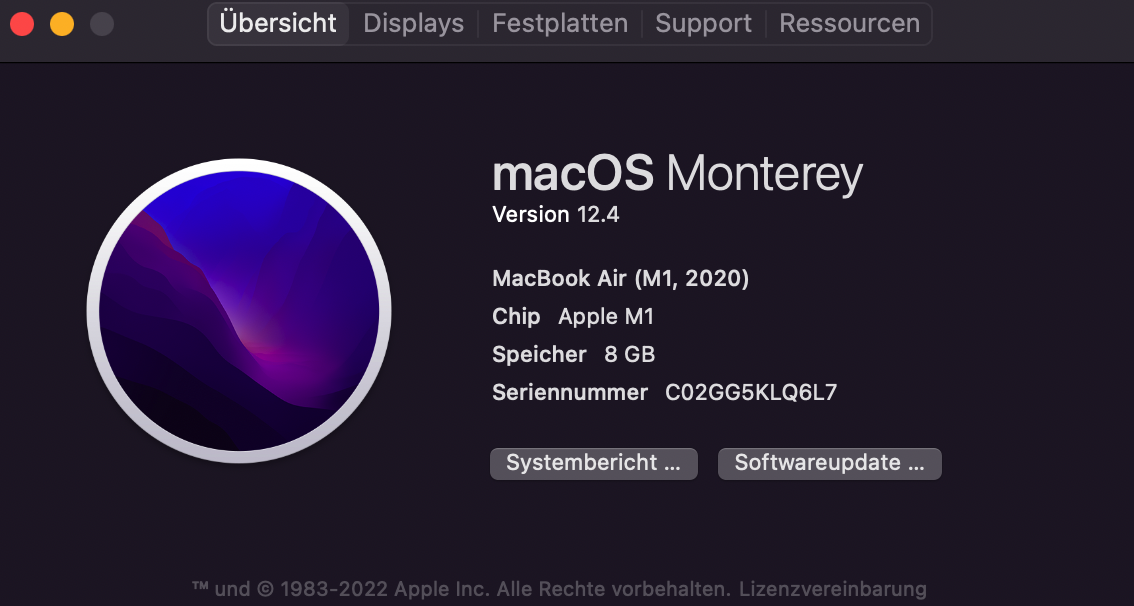Viewport: 1134px width, 606px height.
Task: Click the macOS Monterey logo image
Action: point(239,312)
